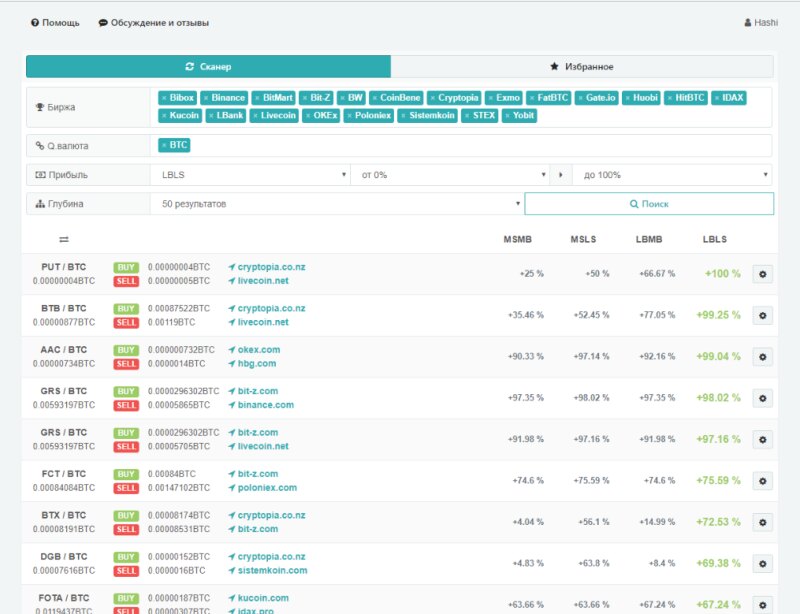Switch to the Избранное tab

582,67
